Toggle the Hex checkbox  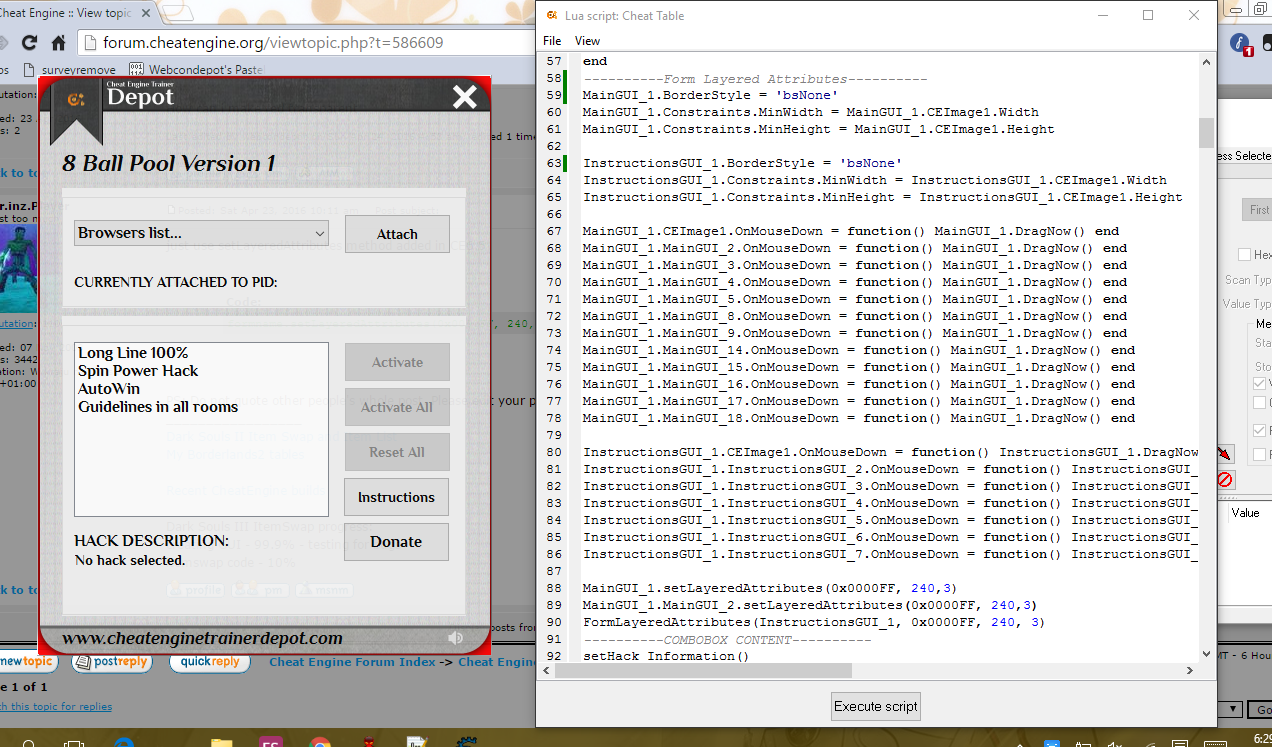tap(1245, 255)
